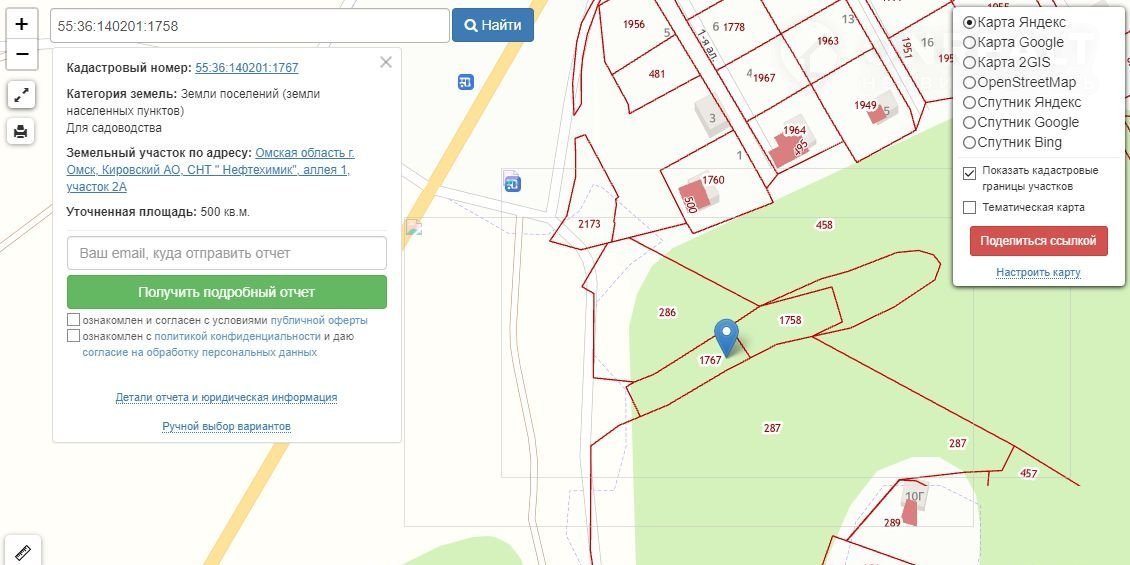Click Получить подробный отчет button
Viewport: 1130px width, 565px height.
(226, 292)
